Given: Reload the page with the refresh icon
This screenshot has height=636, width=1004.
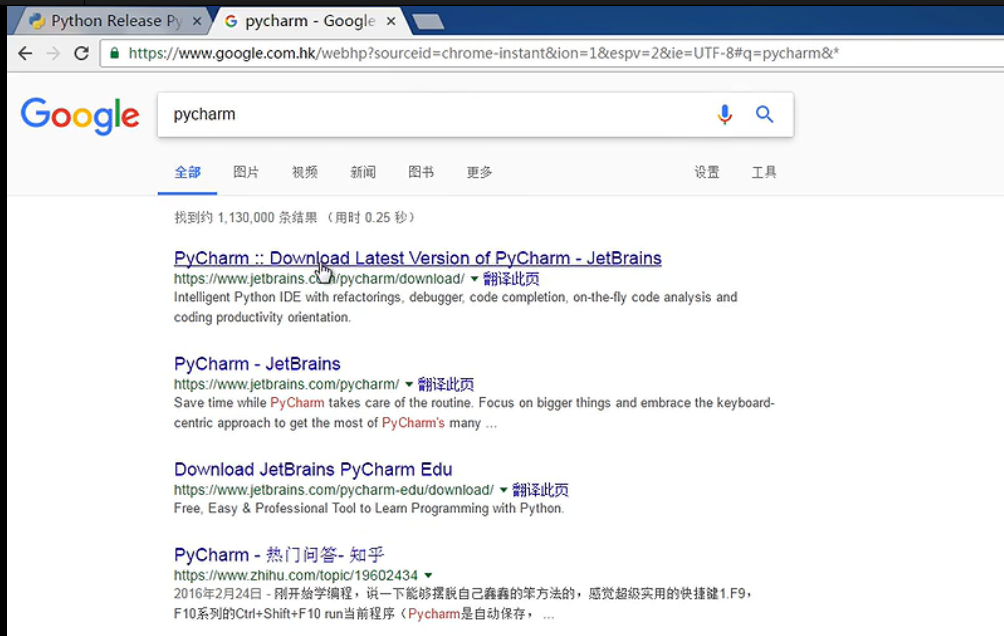Looking at the screenshot, I should [81, 53].
